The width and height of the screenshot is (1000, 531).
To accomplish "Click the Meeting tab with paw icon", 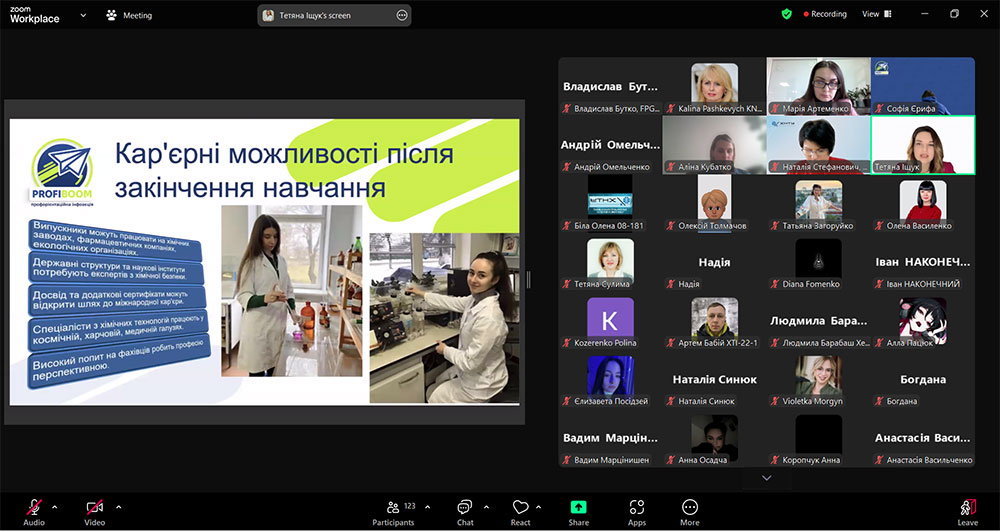I will click(129, 15).
